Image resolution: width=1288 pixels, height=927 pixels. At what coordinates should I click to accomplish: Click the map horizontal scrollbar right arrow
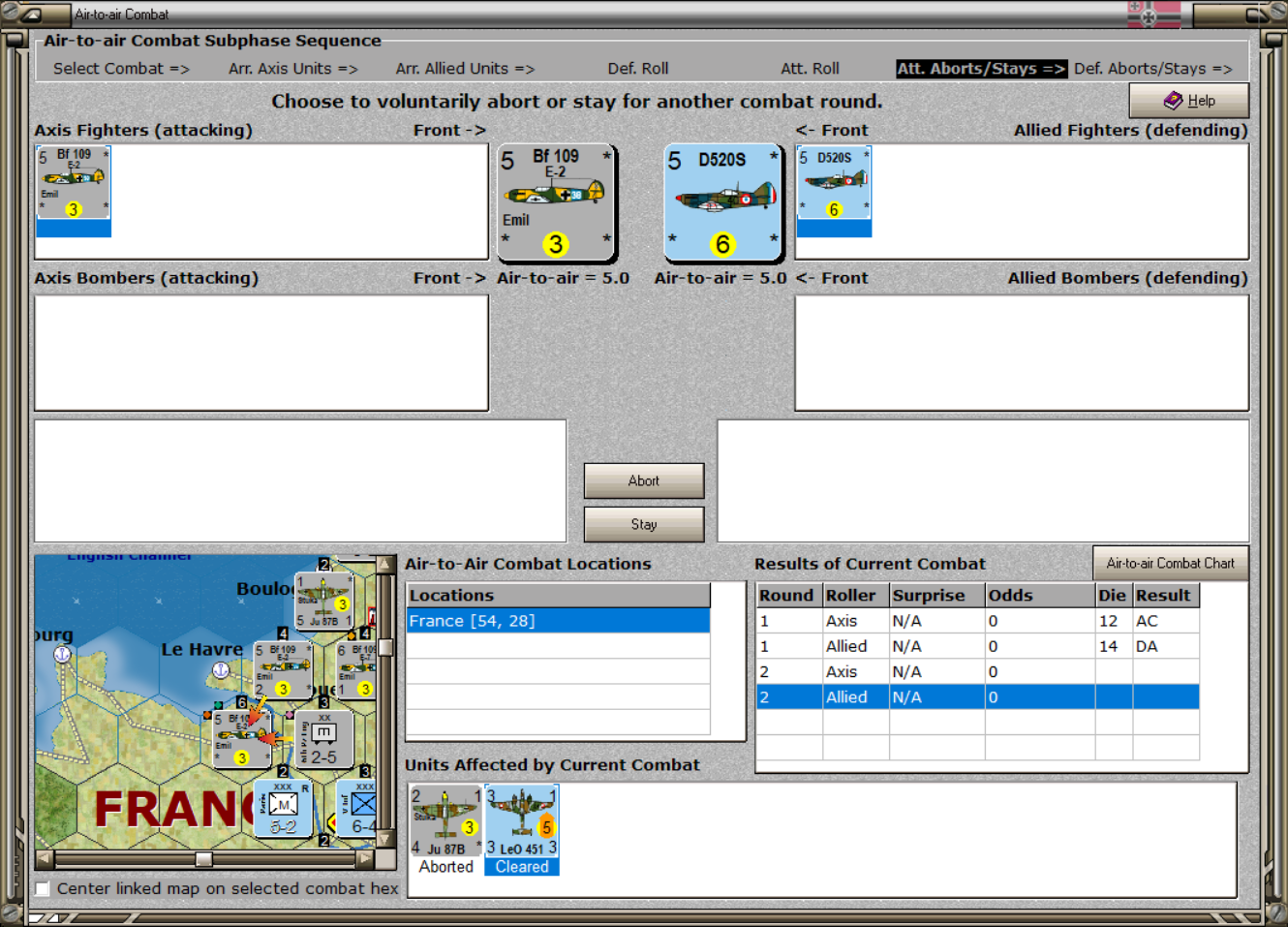365,858
